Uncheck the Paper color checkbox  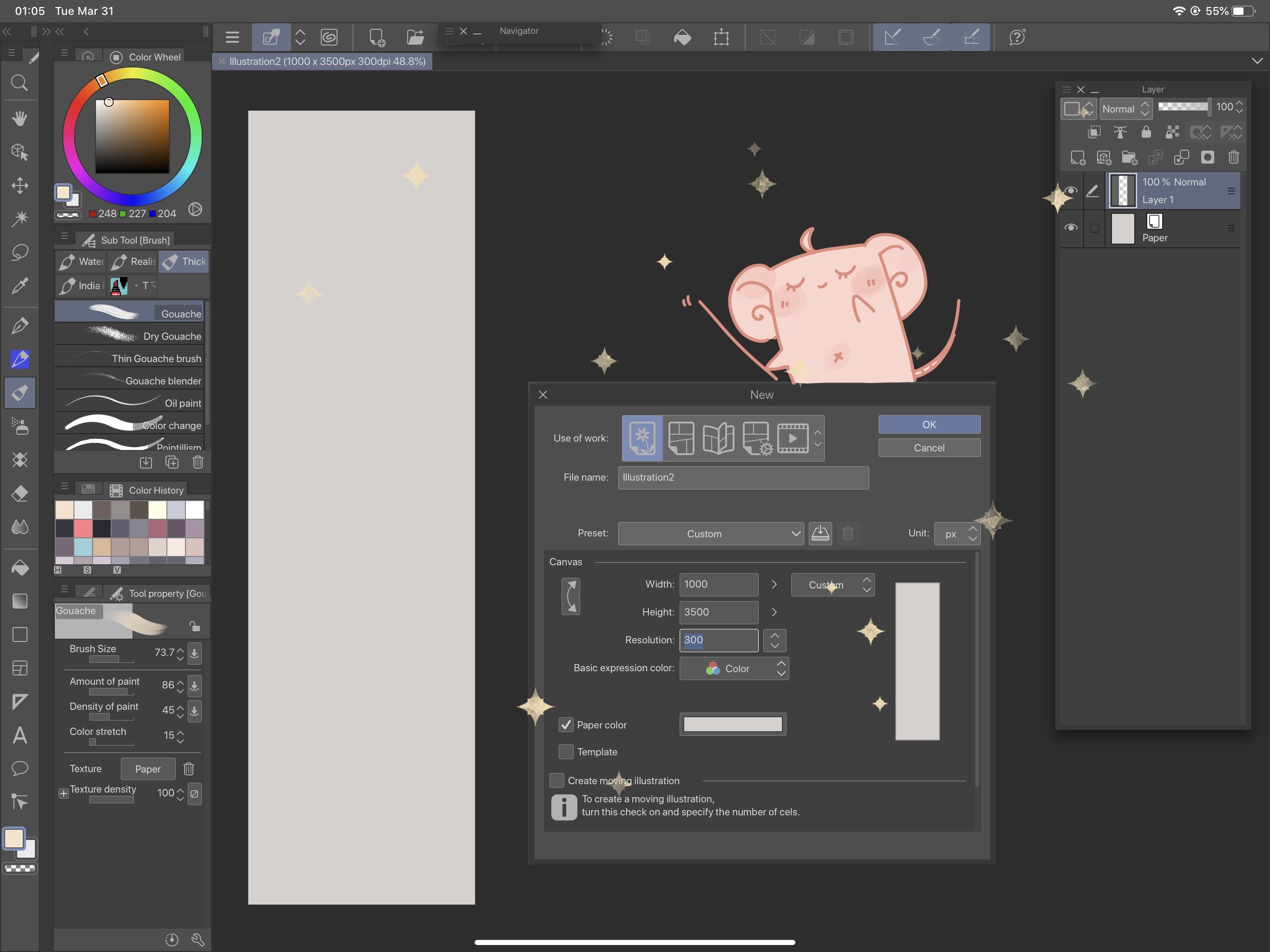coord(566,725)
